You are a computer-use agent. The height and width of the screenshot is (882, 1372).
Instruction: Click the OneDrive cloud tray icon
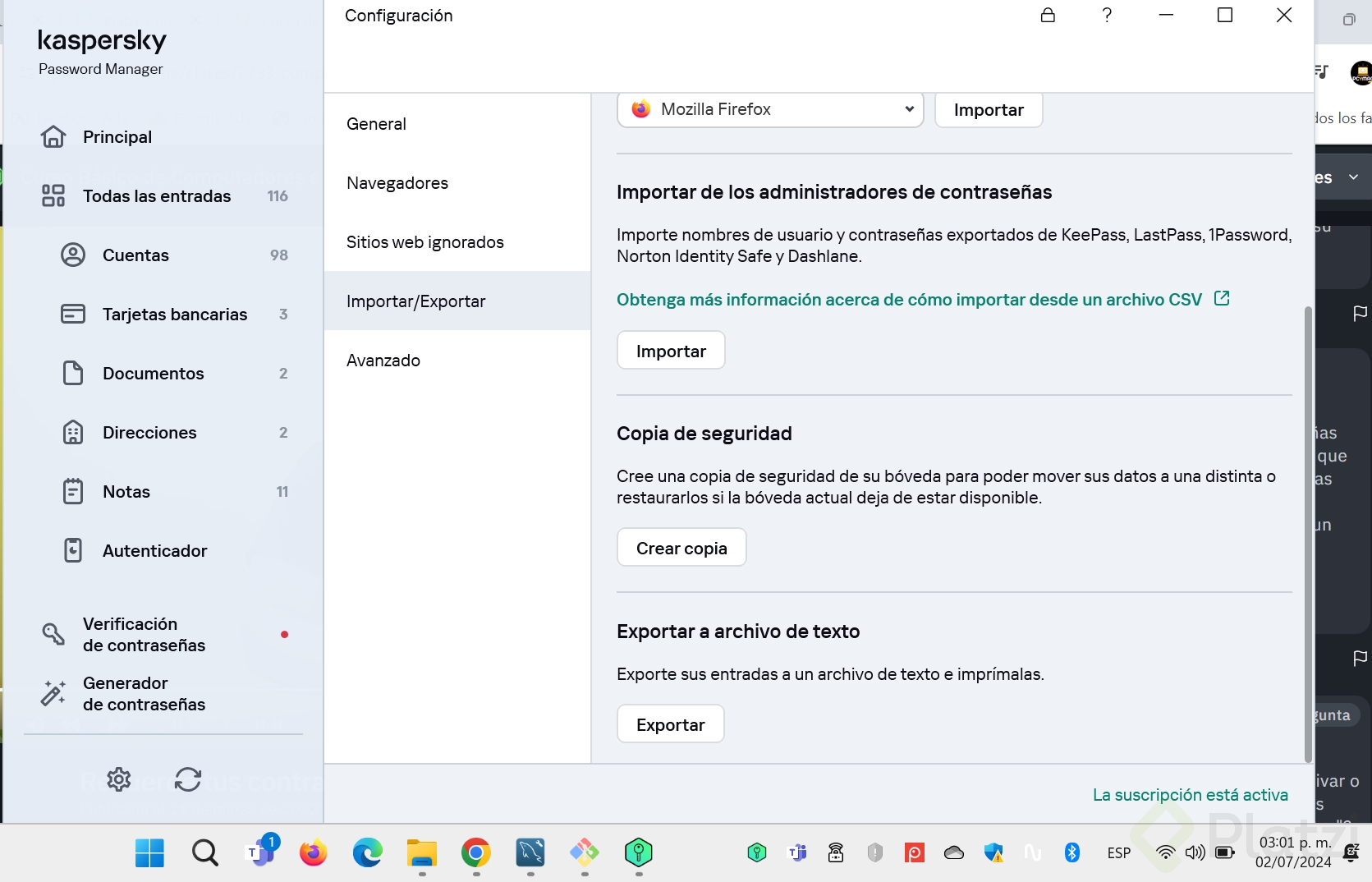tap(954, 852)
